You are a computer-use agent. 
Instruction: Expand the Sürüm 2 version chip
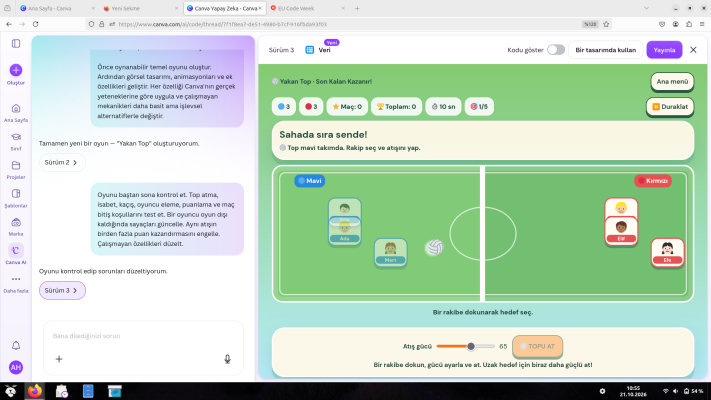(x=62, y=162)
